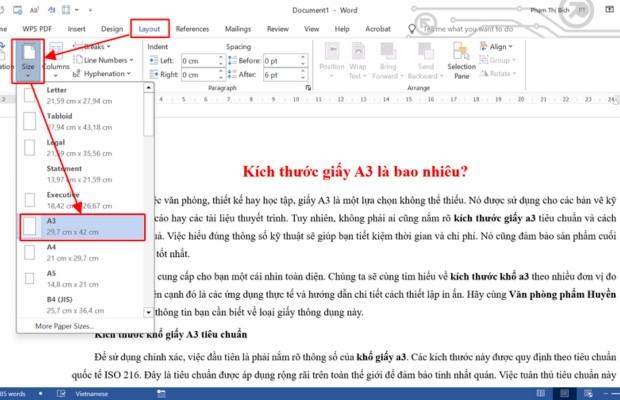The width and height of the screenshot is (620, 400).
Task: Click the Web Layout view icon
Action: point(588,393)
